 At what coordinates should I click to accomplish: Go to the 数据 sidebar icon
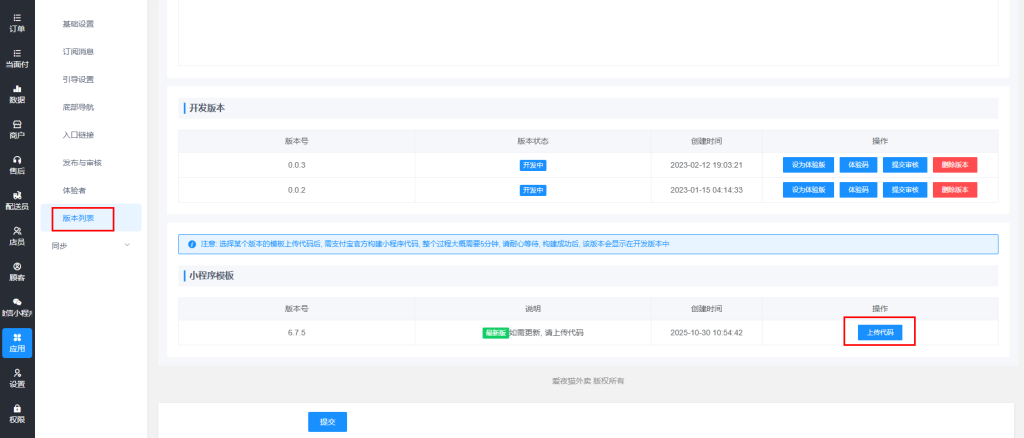click(x=17, y=94)
